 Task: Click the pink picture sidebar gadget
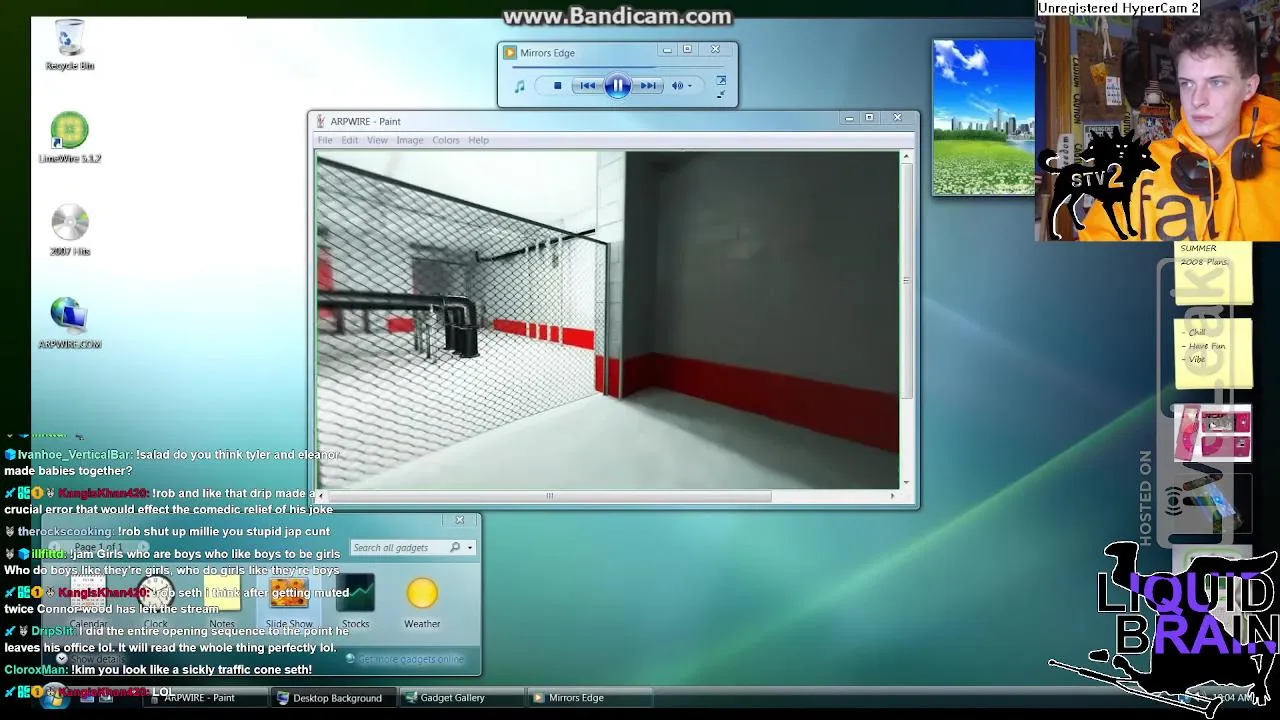pyautogui.click(x=1212, y=435)
